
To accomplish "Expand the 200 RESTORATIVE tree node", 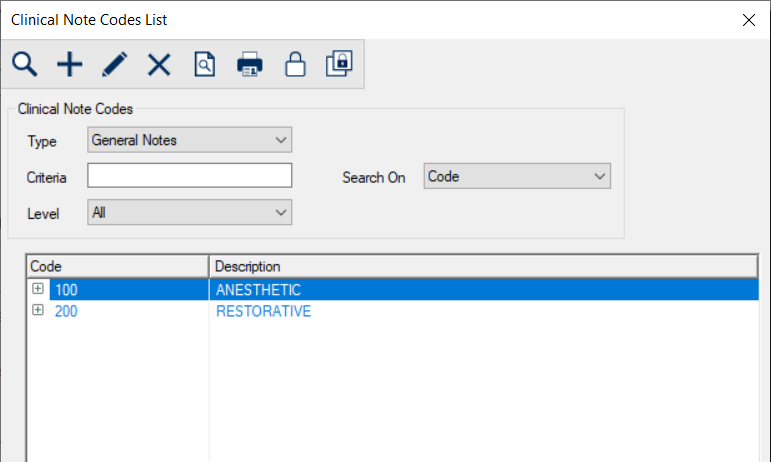I will click(x=38, y=311).
